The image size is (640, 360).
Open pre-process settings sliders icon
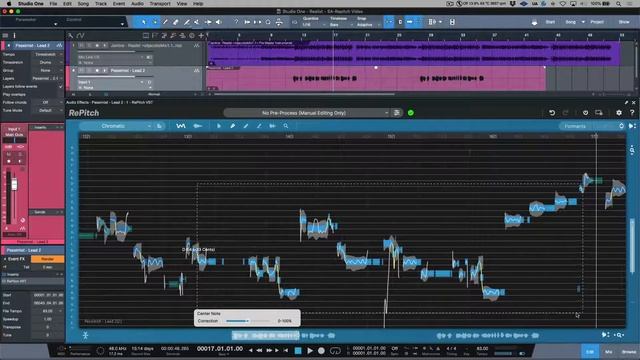coord(396,113)
